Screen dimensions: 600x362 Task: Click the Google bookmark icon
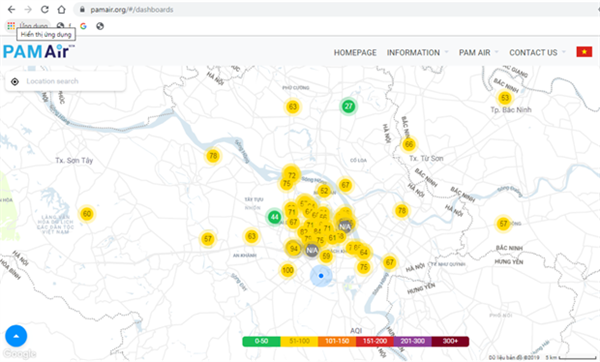83,26
